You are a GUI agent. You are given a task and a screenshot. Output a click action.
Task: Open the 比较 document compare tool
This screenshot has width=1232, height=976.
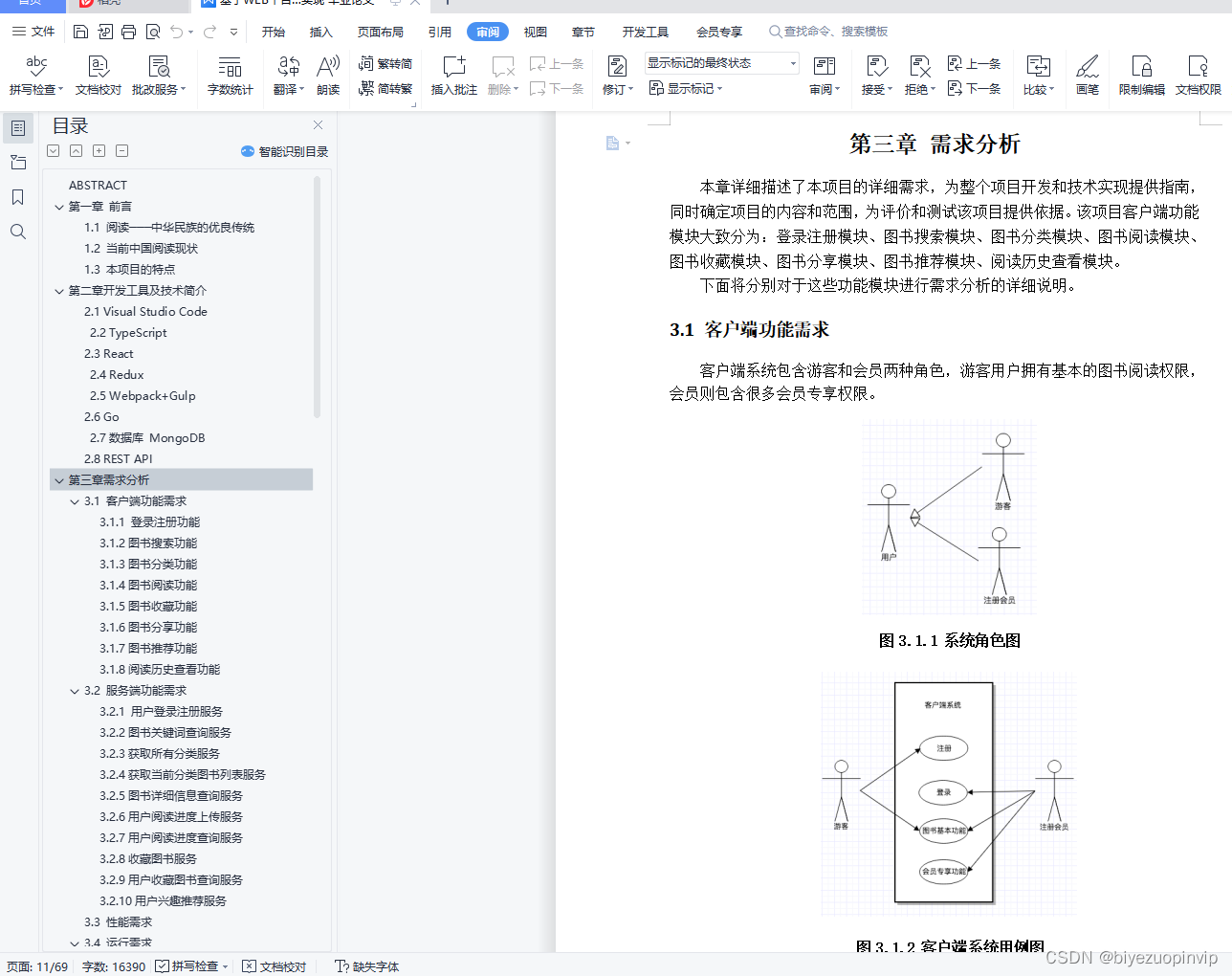click(x=1038, y=75)
